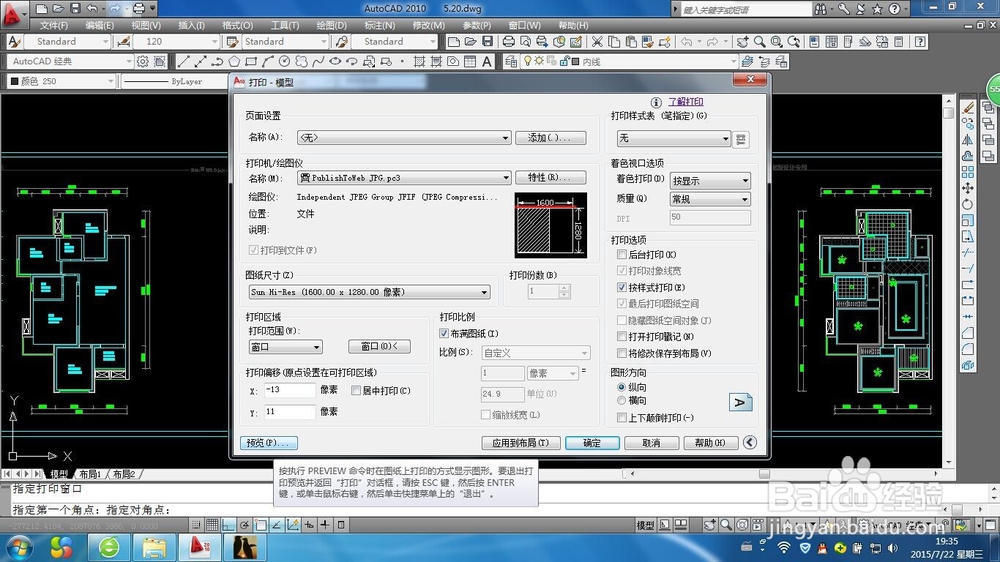This screenshot has width=1000, height=562.
Task: Click the 预览(P) button
Action: pyautogui.click(x=268, y=443)
